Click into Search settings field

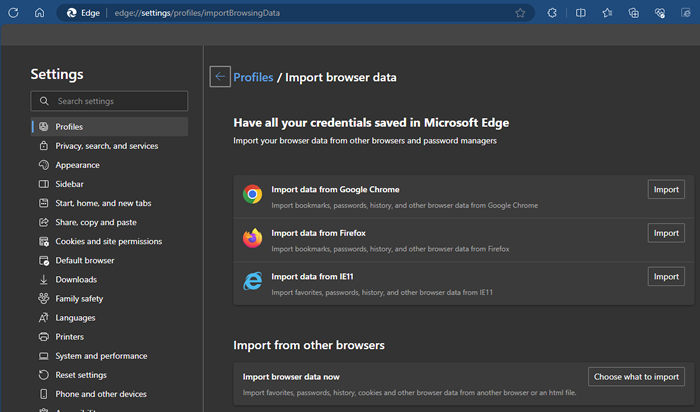pos(109,101)
